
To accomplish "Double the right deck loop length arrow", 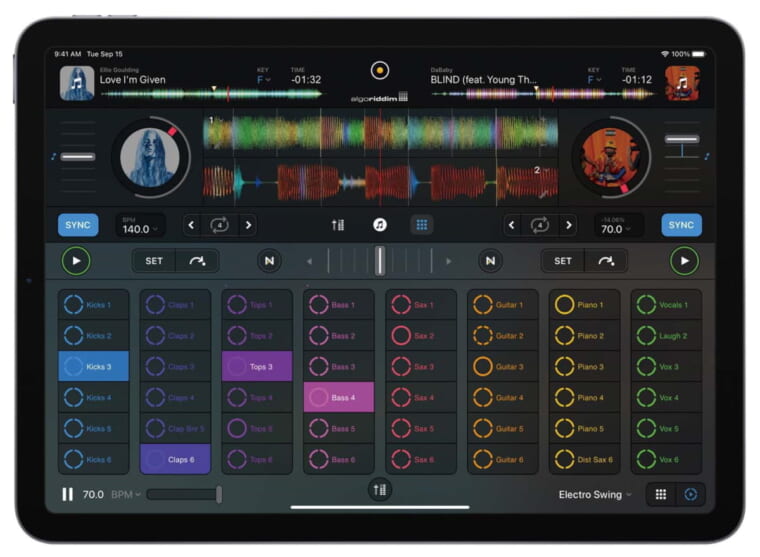I will point(569,225).
